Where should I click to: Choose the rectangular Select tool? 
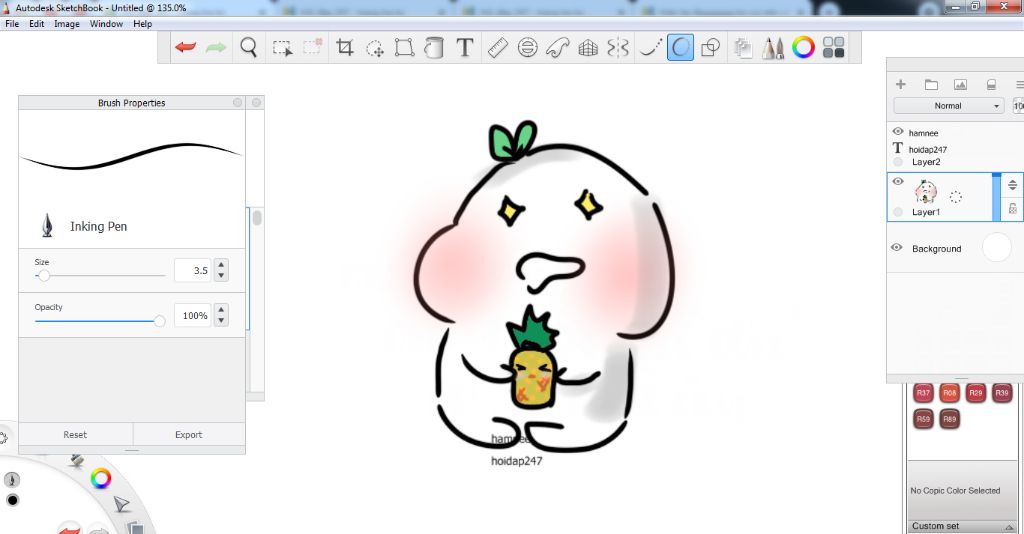click(x=282, y=48)
